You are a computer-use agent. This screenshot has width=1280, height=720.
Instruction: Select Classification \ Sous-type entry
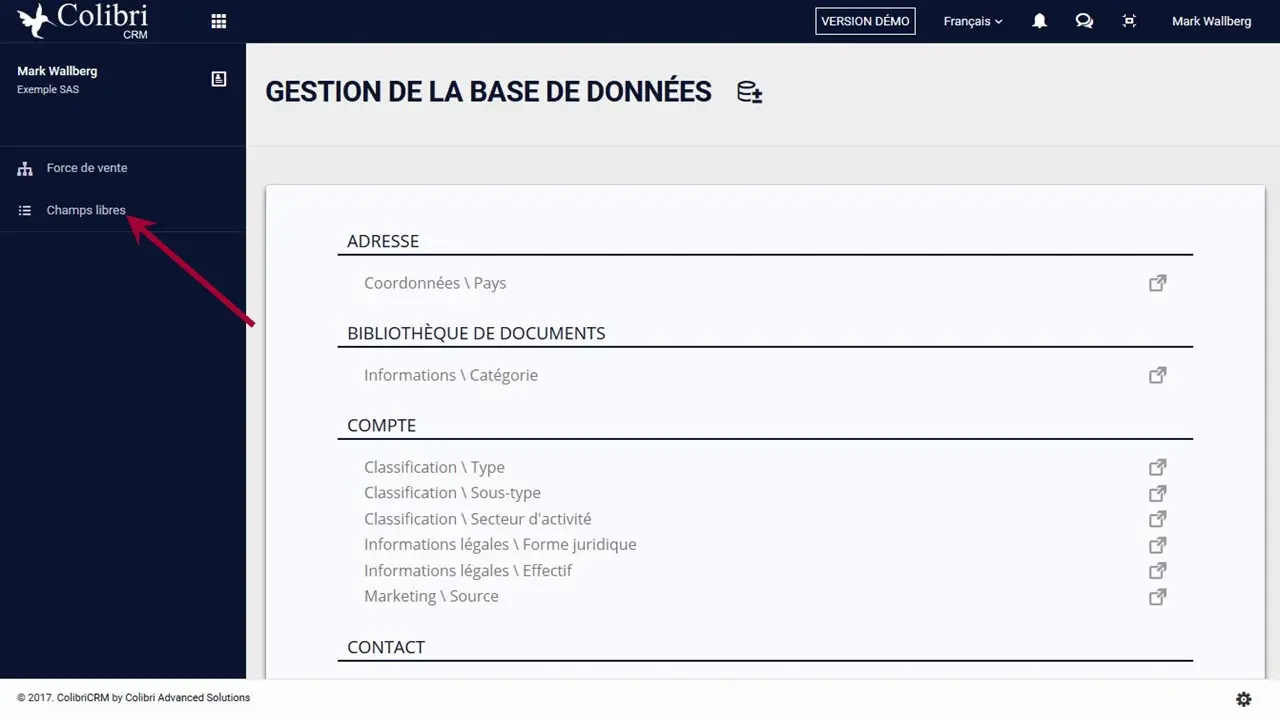(452, 493)
